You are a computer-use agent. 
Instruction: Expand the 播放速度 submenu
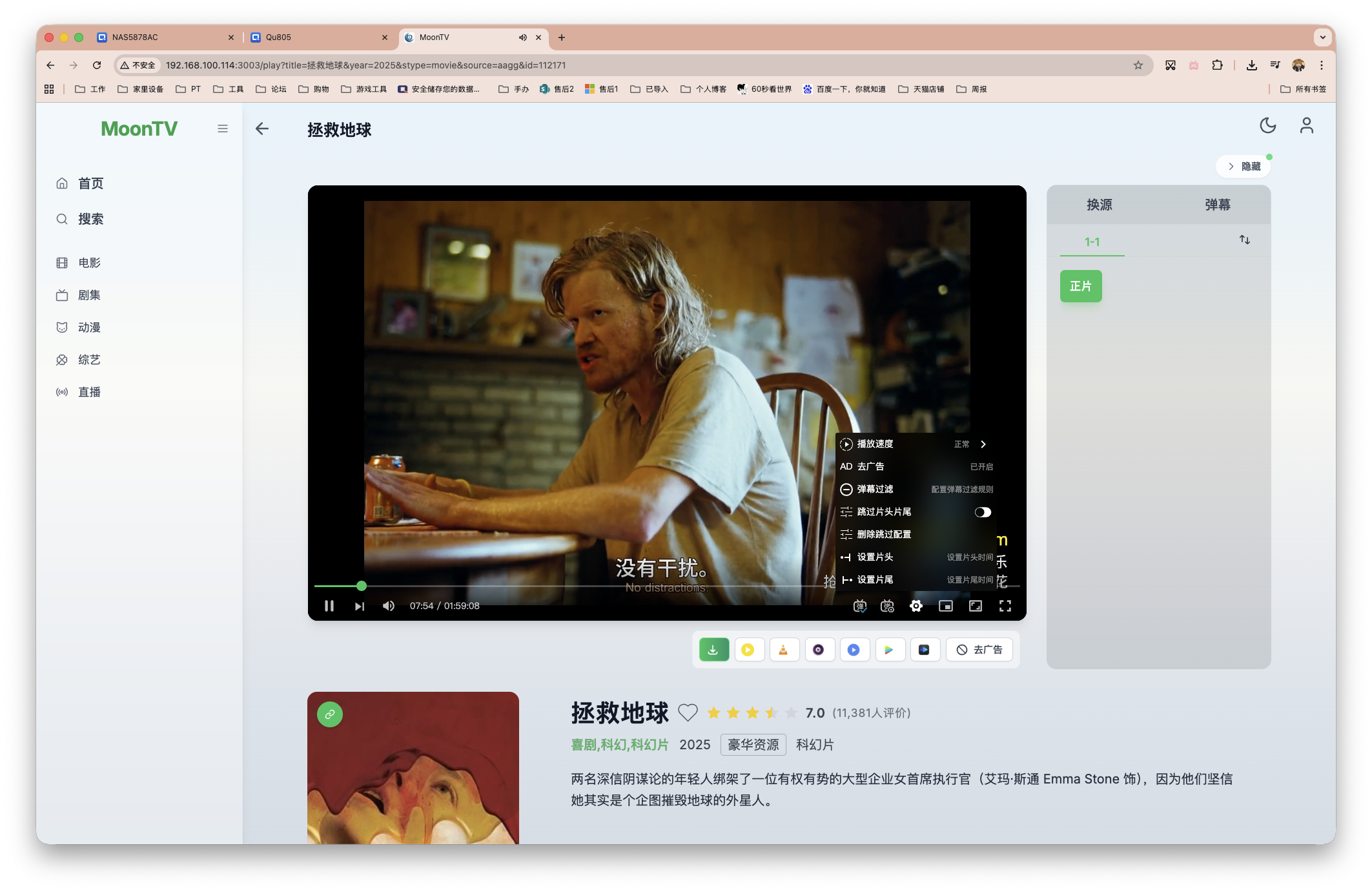(983, 444)
